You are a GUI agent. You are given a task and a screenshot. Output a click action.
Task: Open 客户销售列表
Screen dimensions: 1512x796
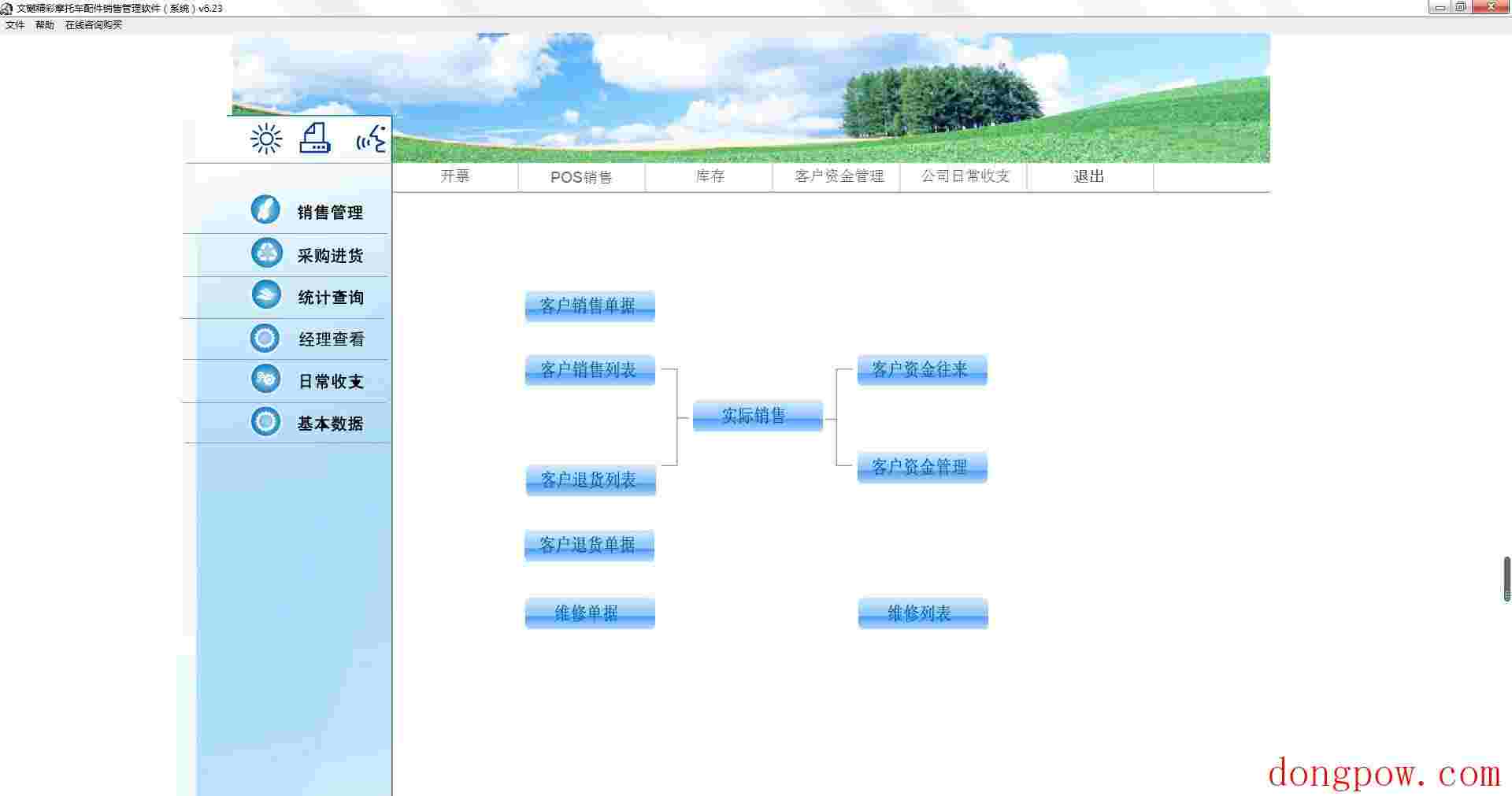coord(590,370)
